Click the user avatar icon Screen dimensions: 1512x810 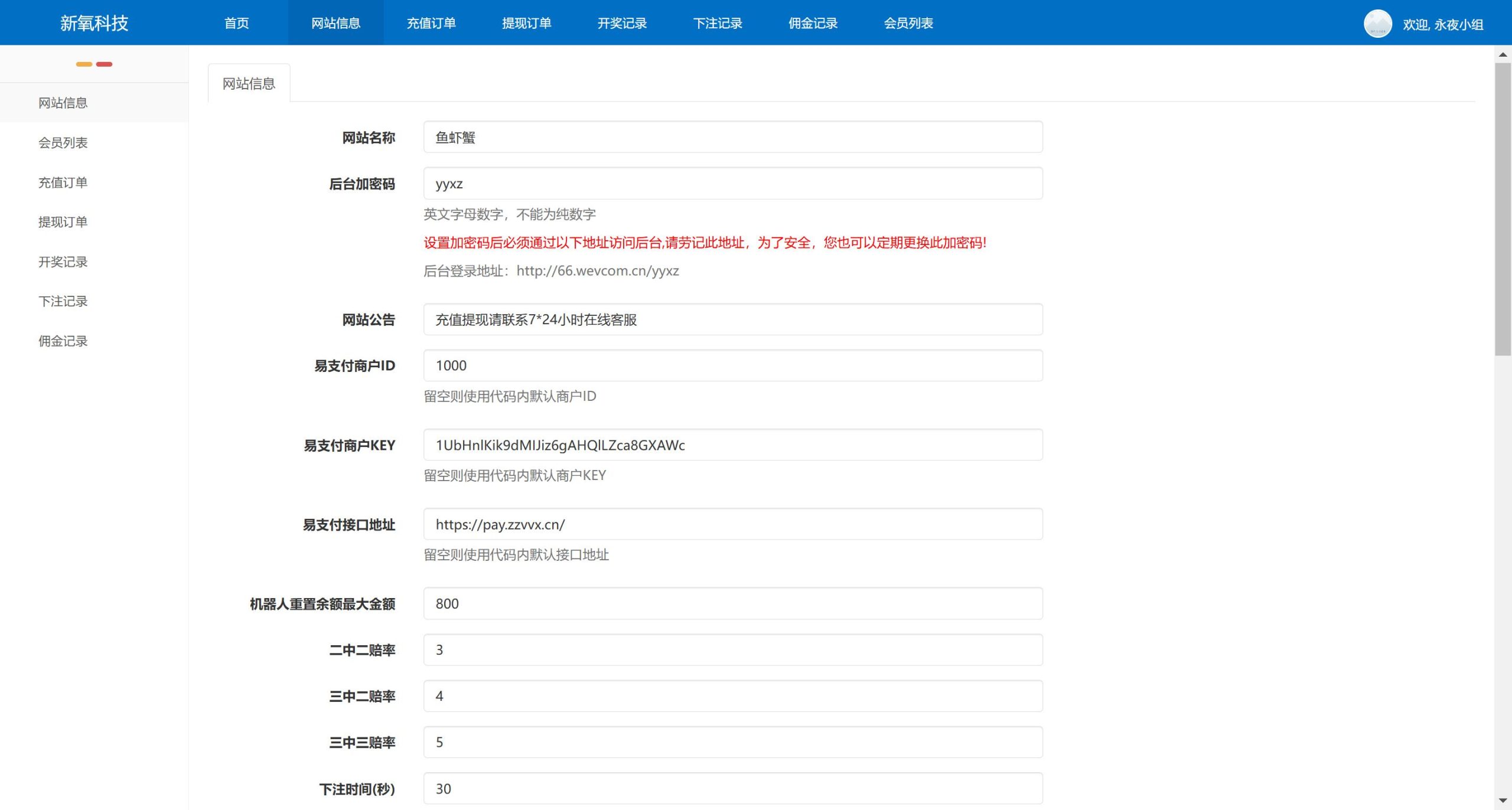pyautogui.click(x=1377, y=24)
